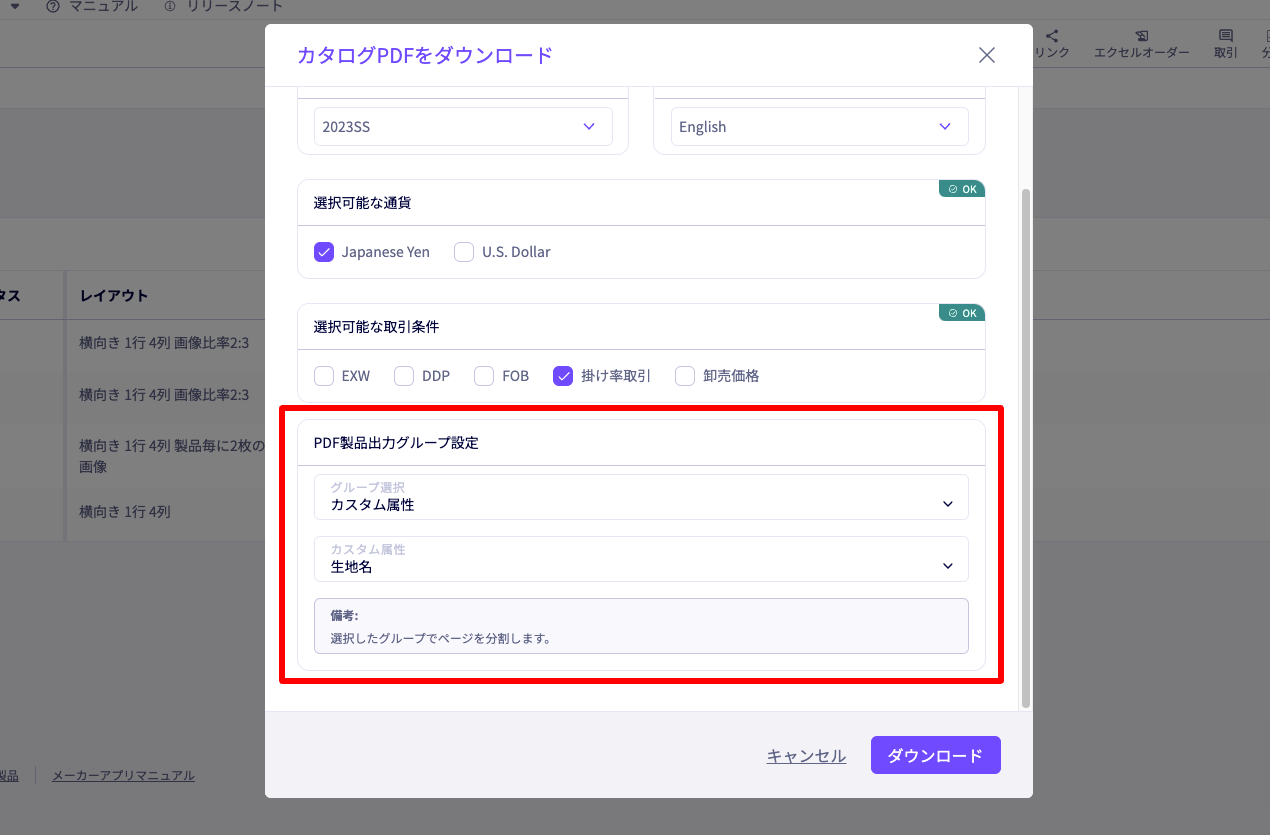1270x835 pixels.
Task: Click the キャンセル link
Action: coord(806,756)
